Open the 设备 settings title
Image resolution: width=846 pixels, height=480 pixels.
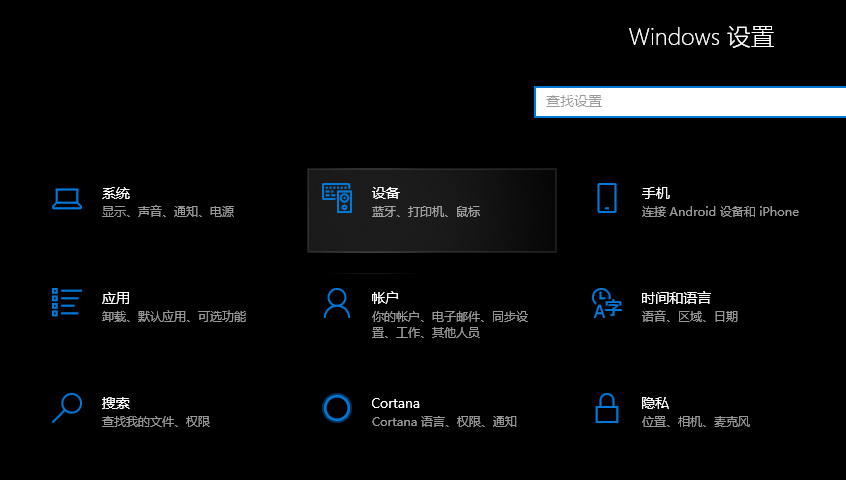click(x=386, y=193)
